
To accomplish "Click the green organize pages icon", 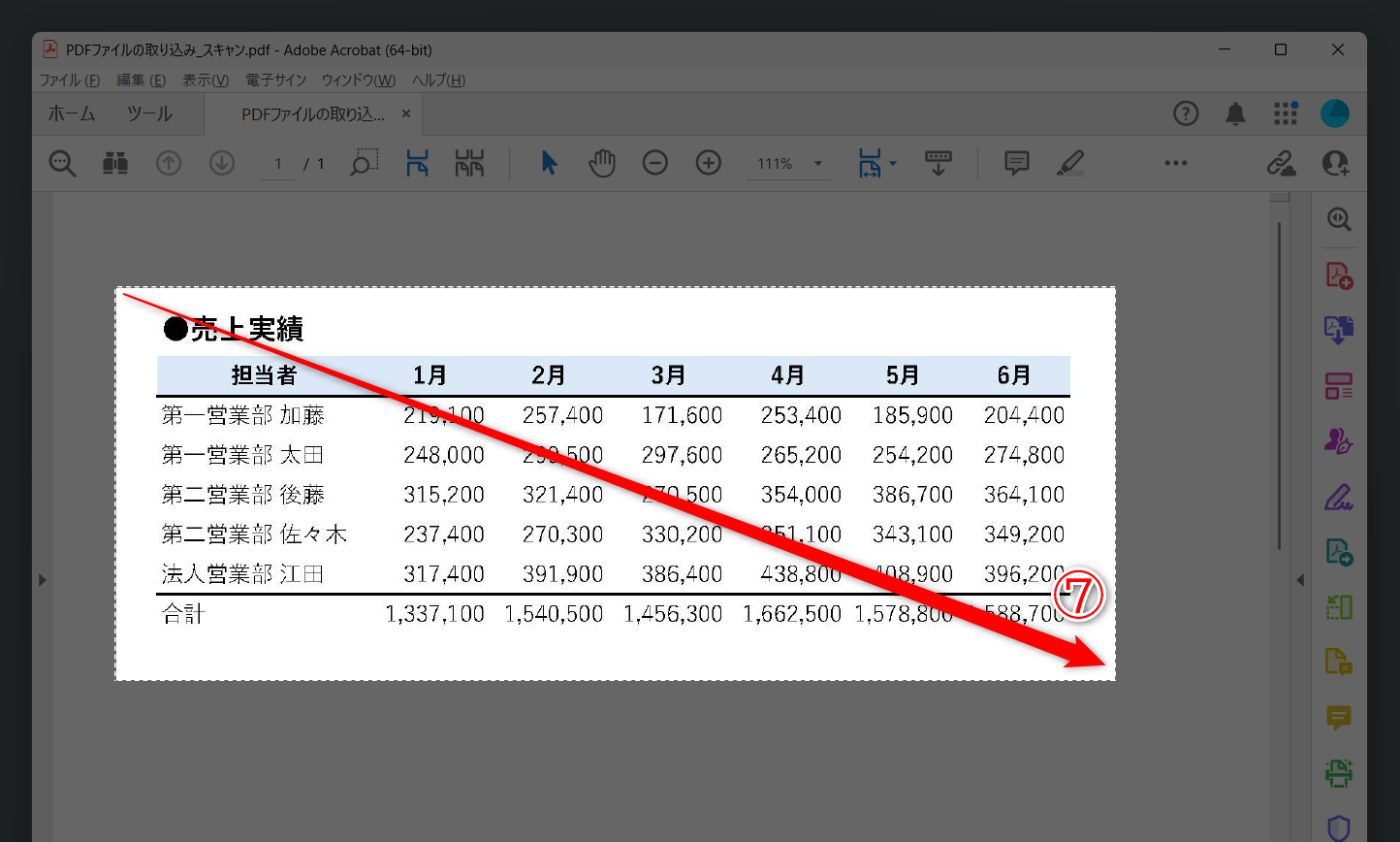I will 1339,607.
